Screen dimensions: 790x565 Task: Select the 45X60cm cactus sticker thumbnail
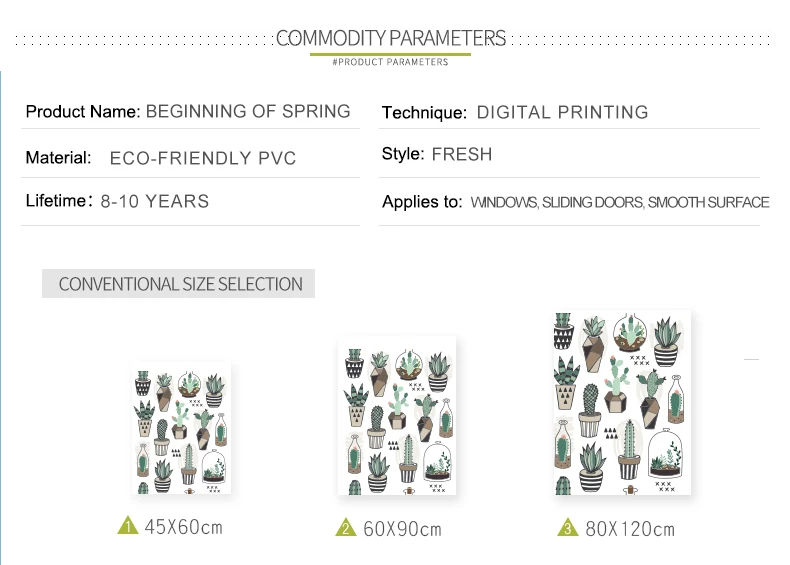tap(181, 428)
